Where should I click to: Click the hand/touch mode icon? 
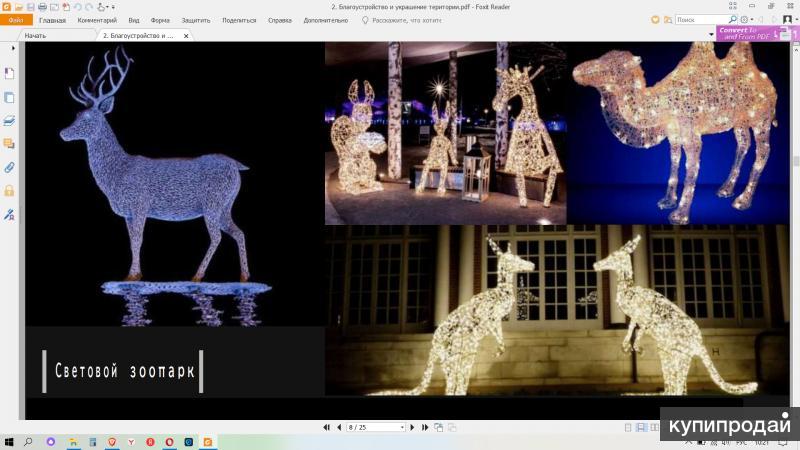click(102, 7)
